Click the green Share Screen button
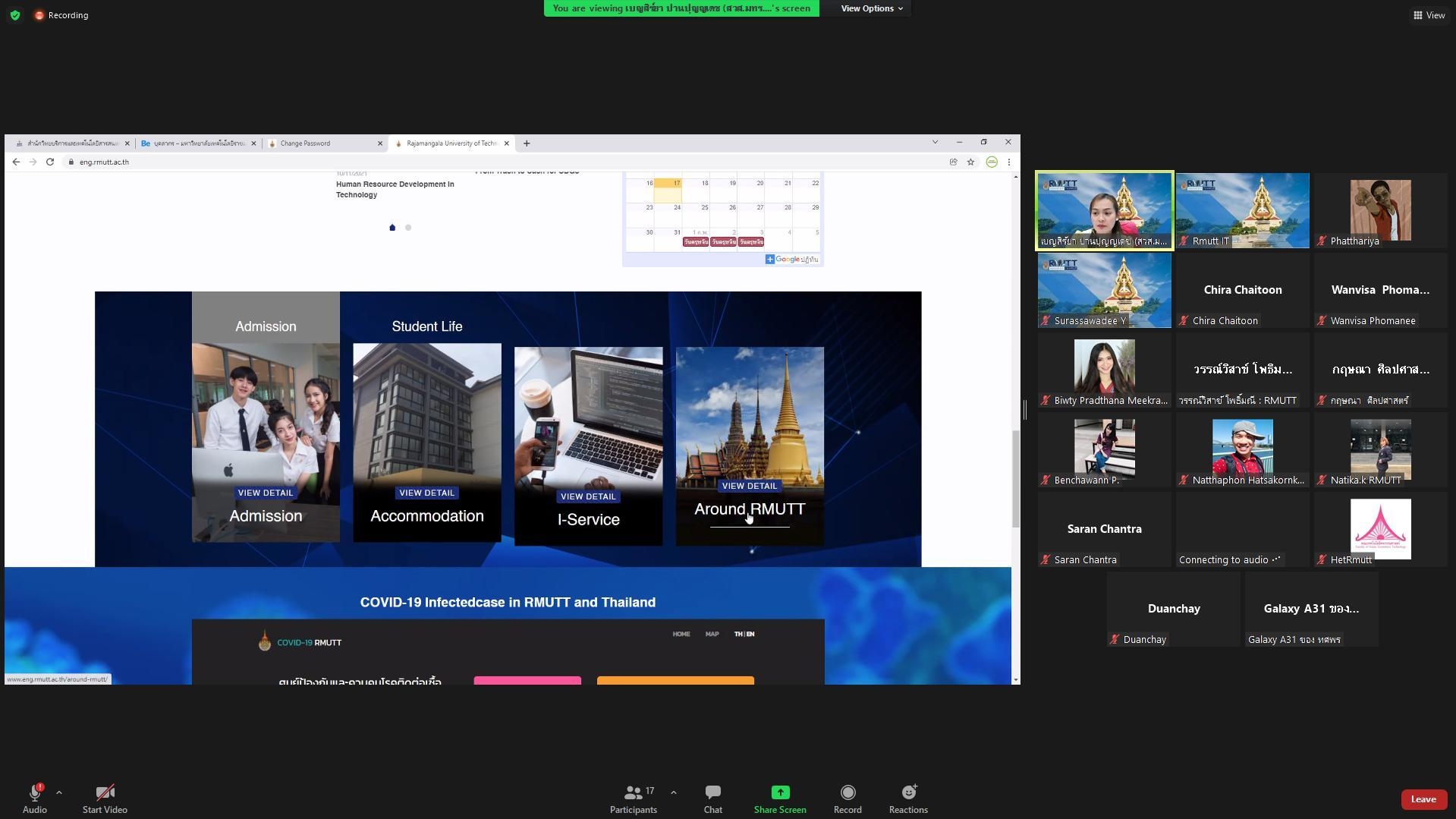 pos(780,799)
